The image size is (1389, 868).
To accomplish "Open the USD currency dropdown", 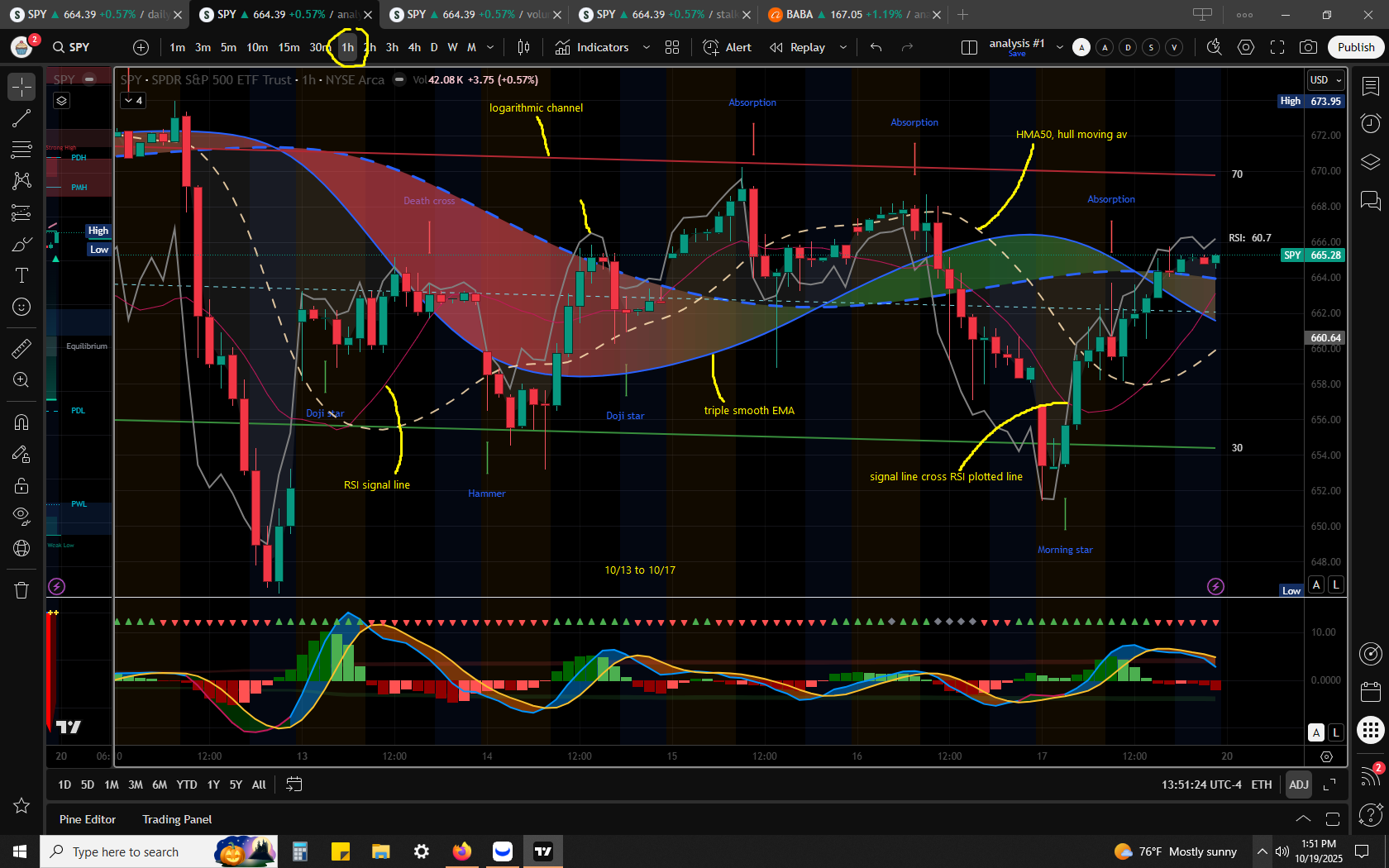I will pyautogui.click(x=1326, y=80).
